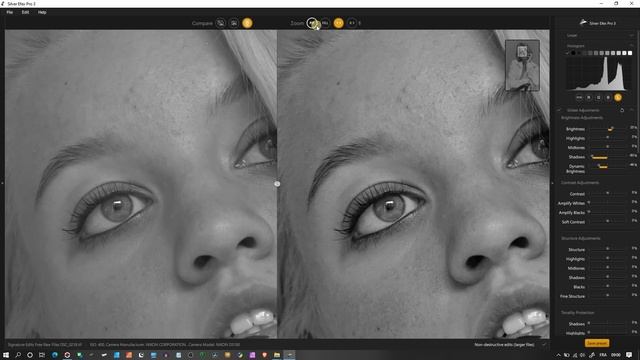Click the Brightness Adjustments heading
The height and width of the screenshot is (360, 640).
pyautogui.click(x=582, y=118)
